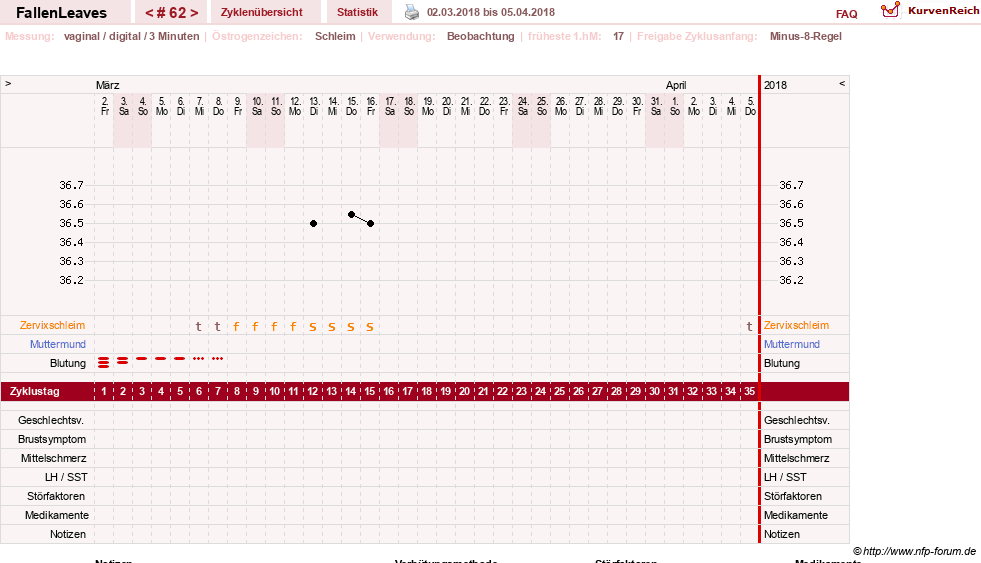The image size is (981, 563).
Task: Click the Zyklustag row label
Action: 34,392
